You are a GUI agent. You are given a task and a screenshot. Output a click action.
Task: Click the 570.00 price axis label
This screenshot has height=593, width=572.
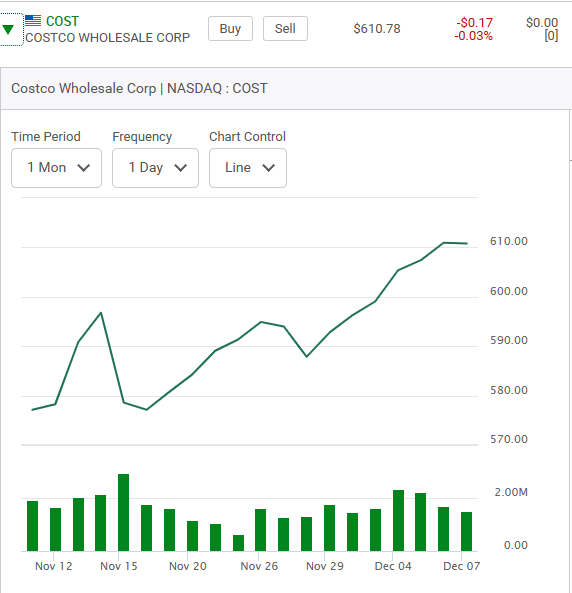pos(509,439)
